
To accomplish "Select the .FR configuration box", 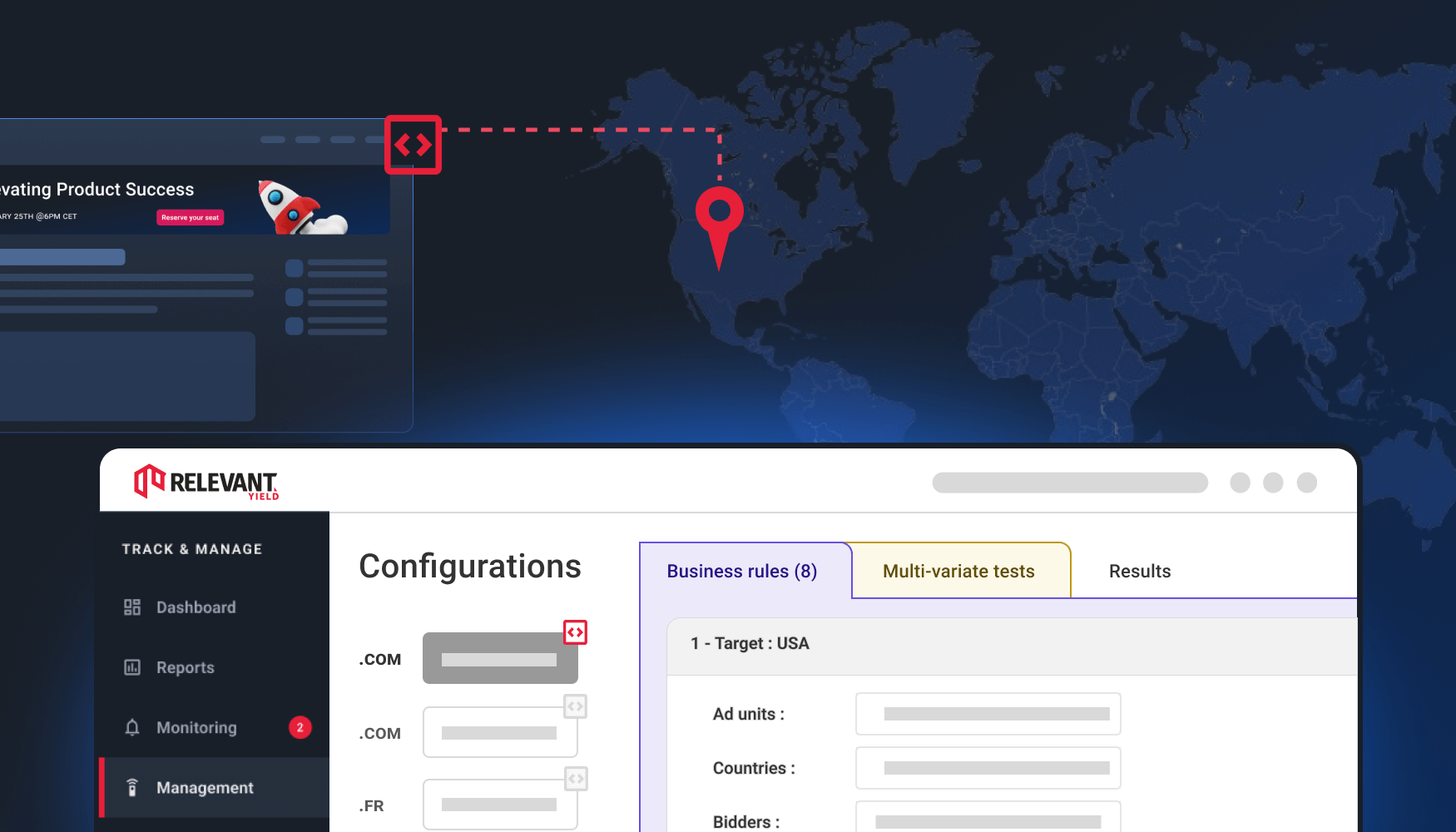I will pyautogui.click(x=500, y=805).
